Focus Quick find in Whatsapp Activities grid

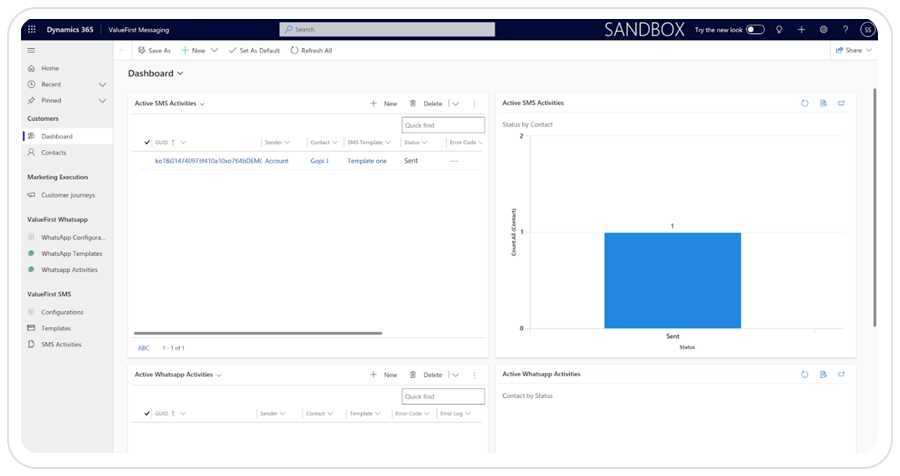pyautogui.click(x=443, y=397)
